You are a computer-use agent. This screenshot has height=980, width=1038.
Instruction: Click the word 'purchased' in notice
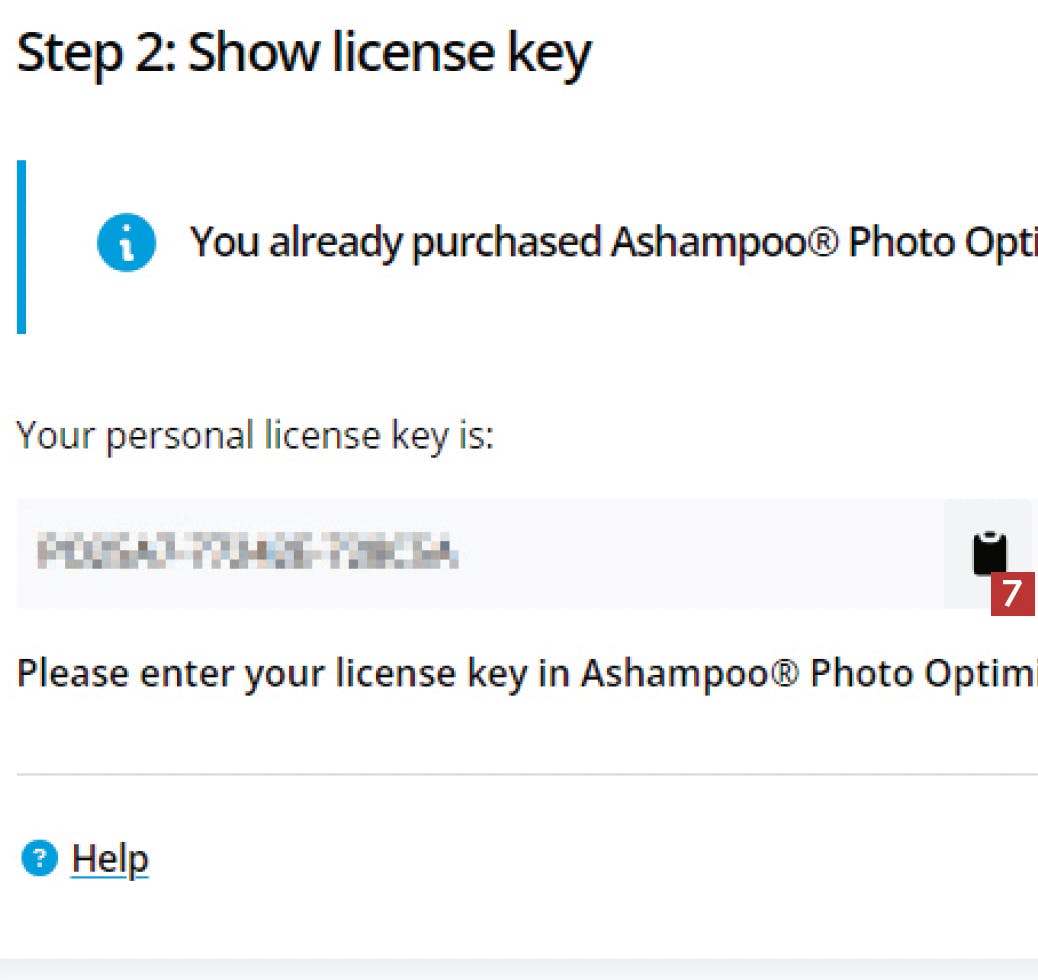click(506, 243)
